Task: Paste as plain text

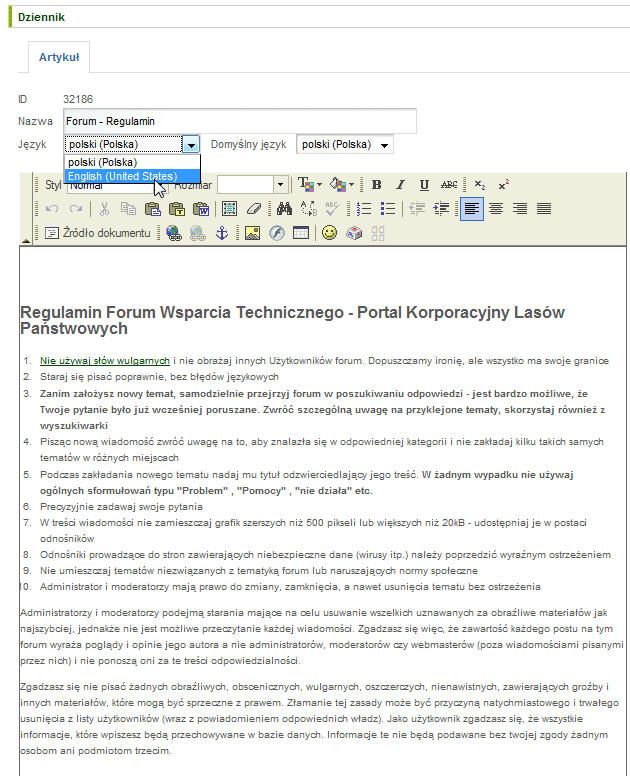Action: pyautogui.click(x=177, y=209)
